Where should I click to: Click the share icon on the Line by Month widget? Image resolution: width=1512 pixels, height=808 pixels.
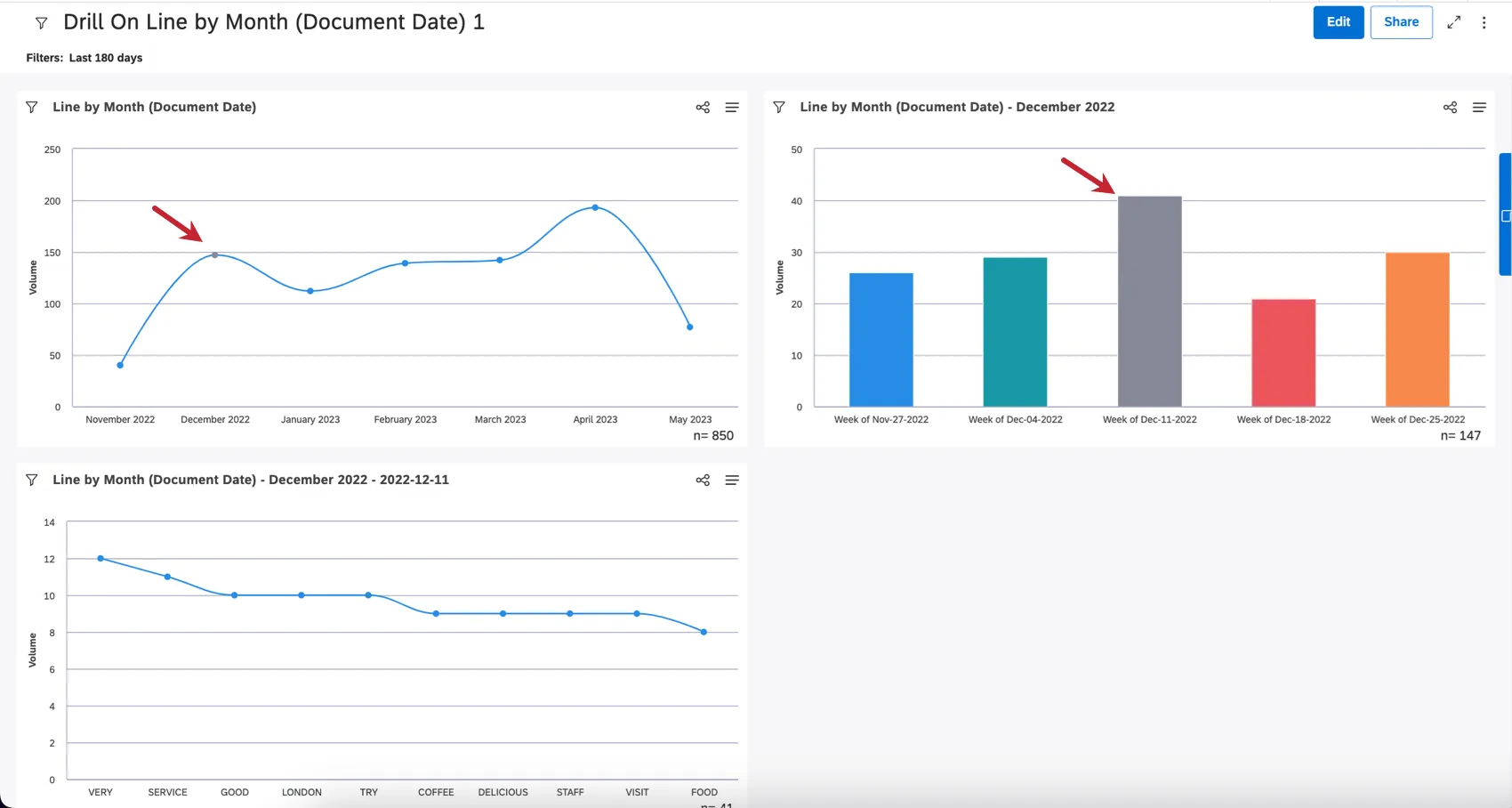point(703,107)
